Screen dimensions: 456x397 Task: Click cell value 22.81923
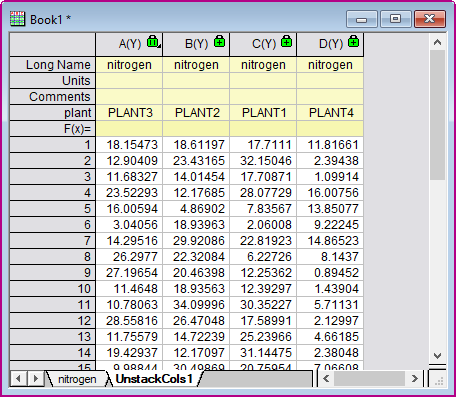(263, 241)
